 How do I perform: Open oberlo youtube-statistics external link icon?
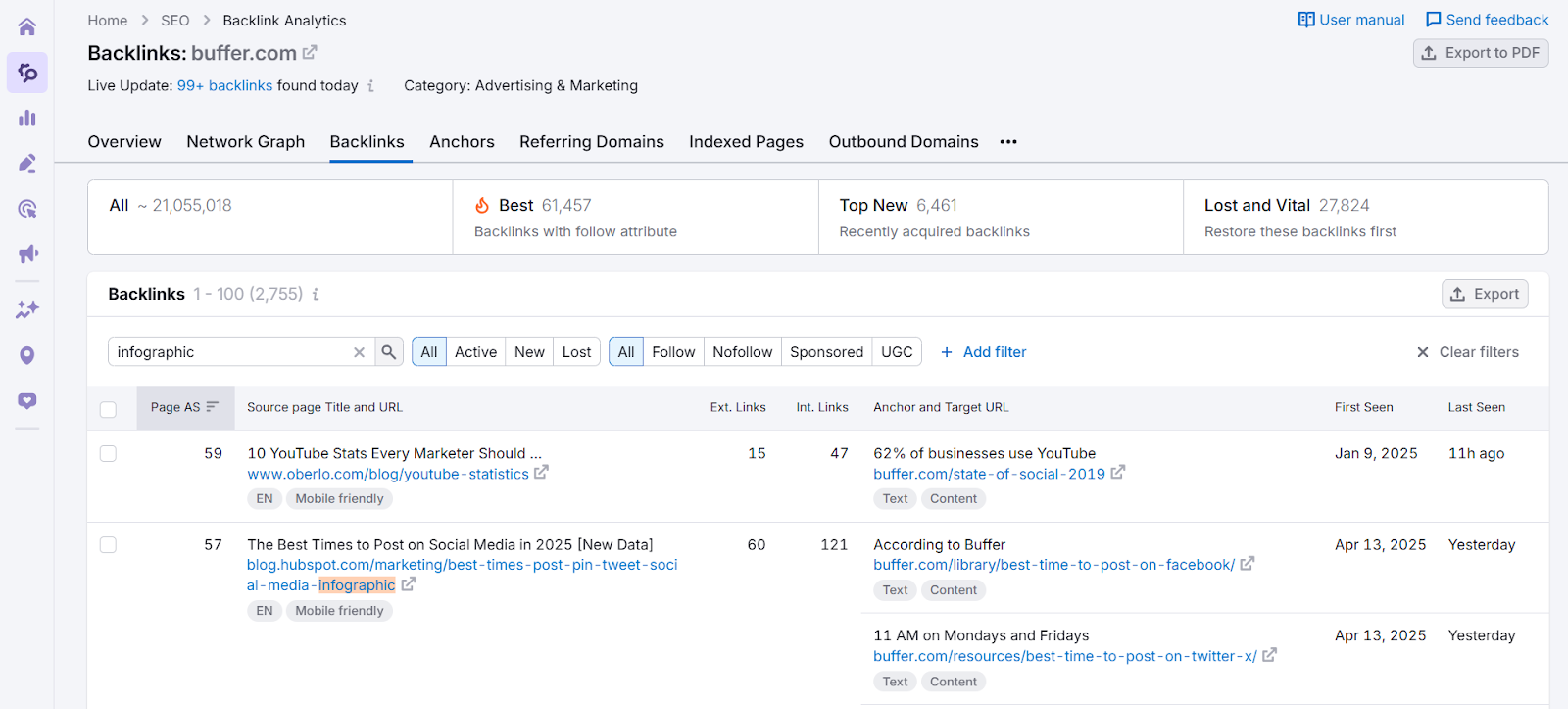click(x=541, y=473)
